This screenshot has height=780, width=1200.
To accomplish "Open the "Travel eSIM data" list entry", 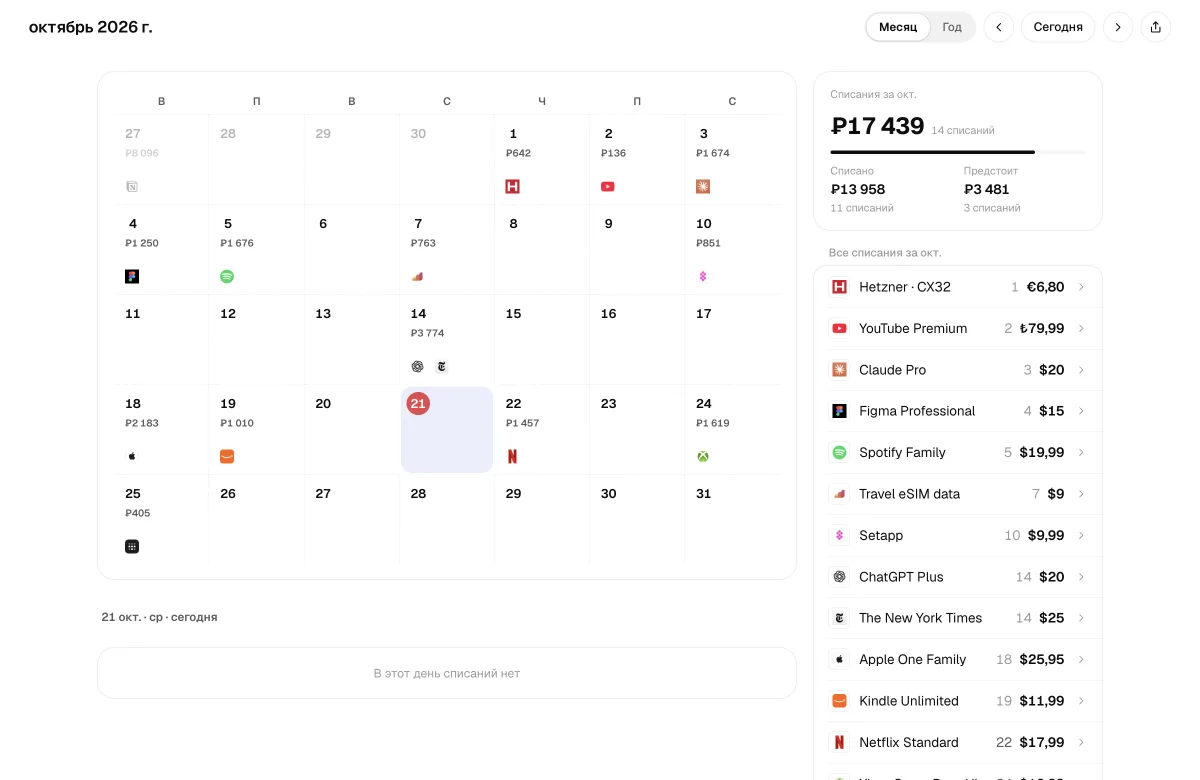I will coord(958,494).
